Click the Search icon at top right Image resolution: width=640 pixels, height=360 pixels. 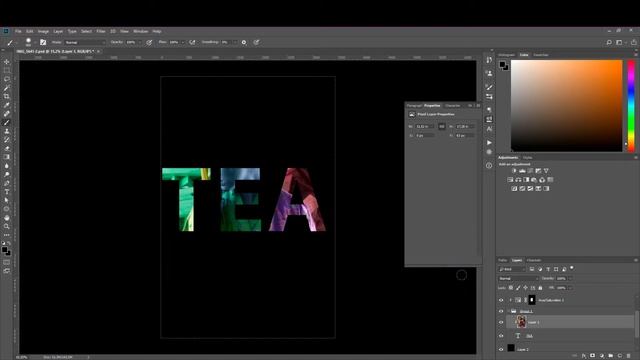tap(609, 42)
